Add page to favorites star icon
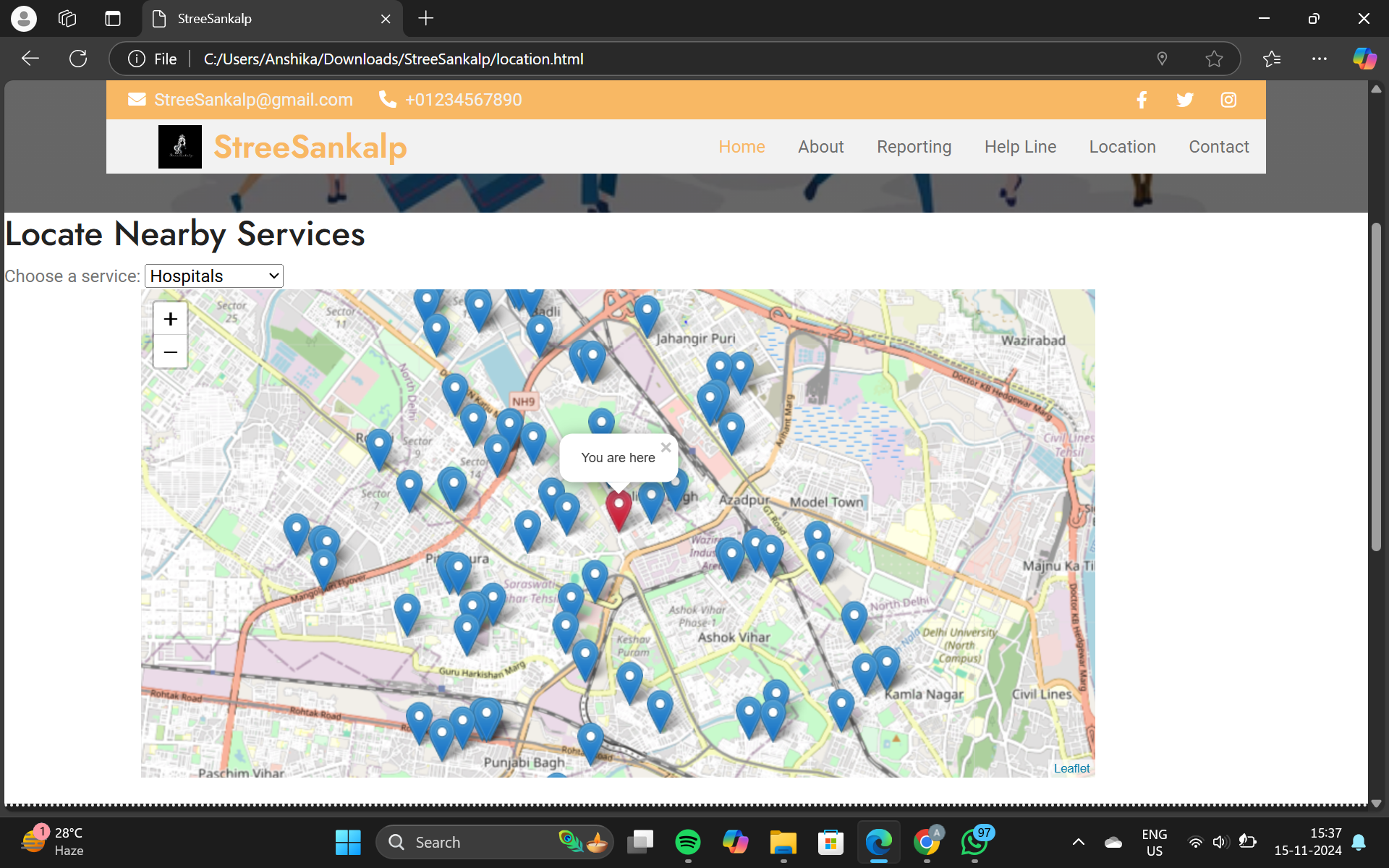The height and width of the screenshot is (868, 1389). point(1214,59)
